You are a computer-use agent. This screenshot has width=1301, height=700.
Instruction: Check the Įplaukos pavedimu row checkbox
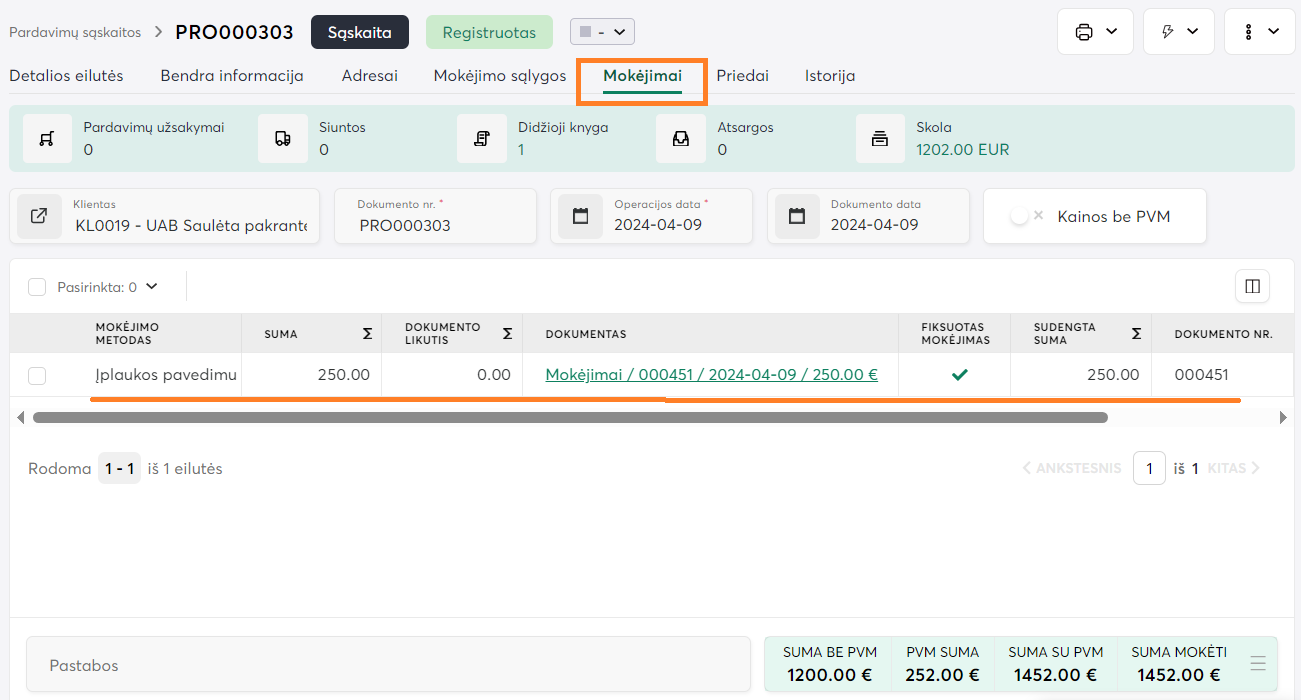37,376
